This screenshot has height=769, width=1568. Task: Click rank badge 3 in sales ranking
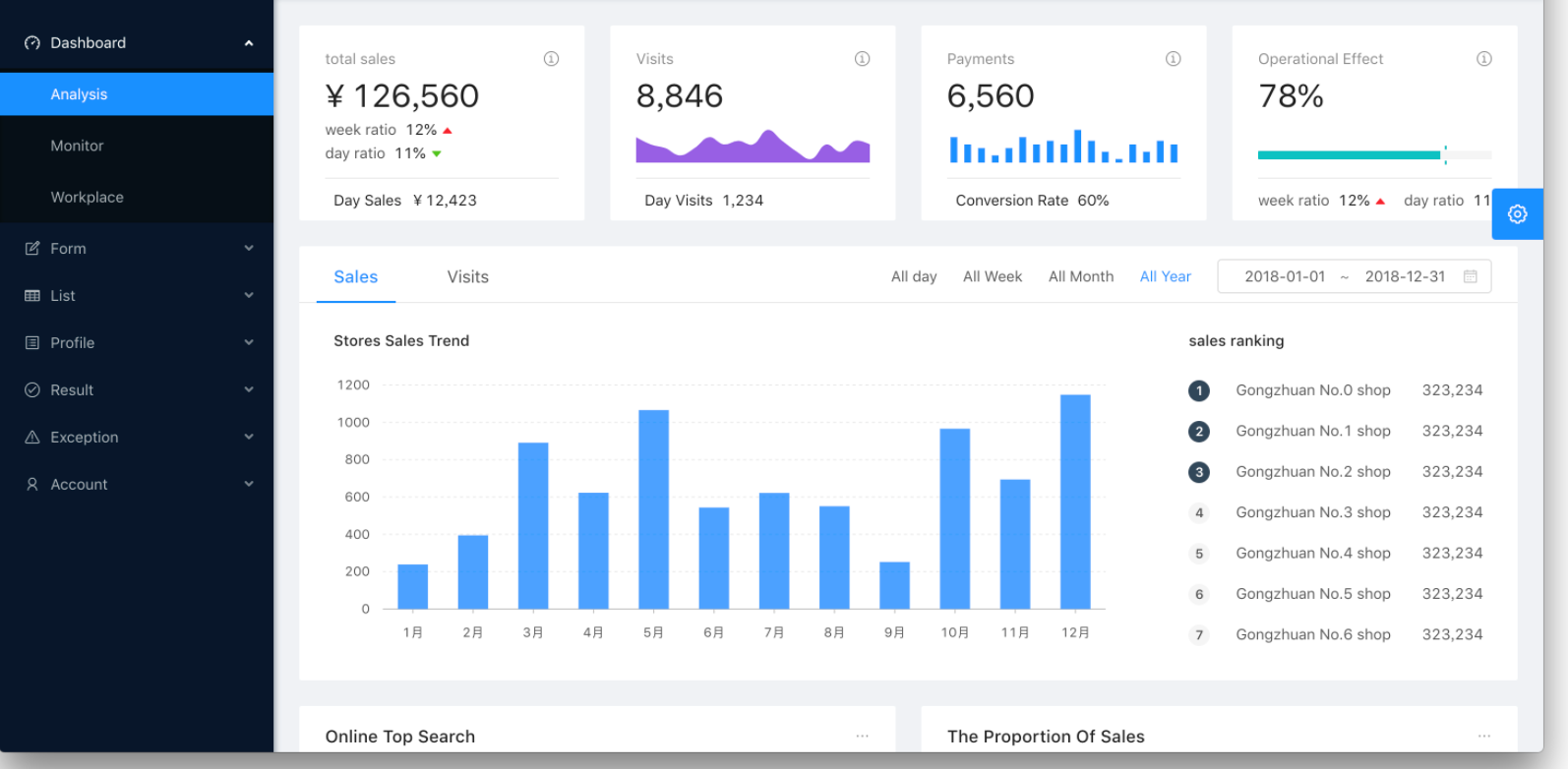1199,473
